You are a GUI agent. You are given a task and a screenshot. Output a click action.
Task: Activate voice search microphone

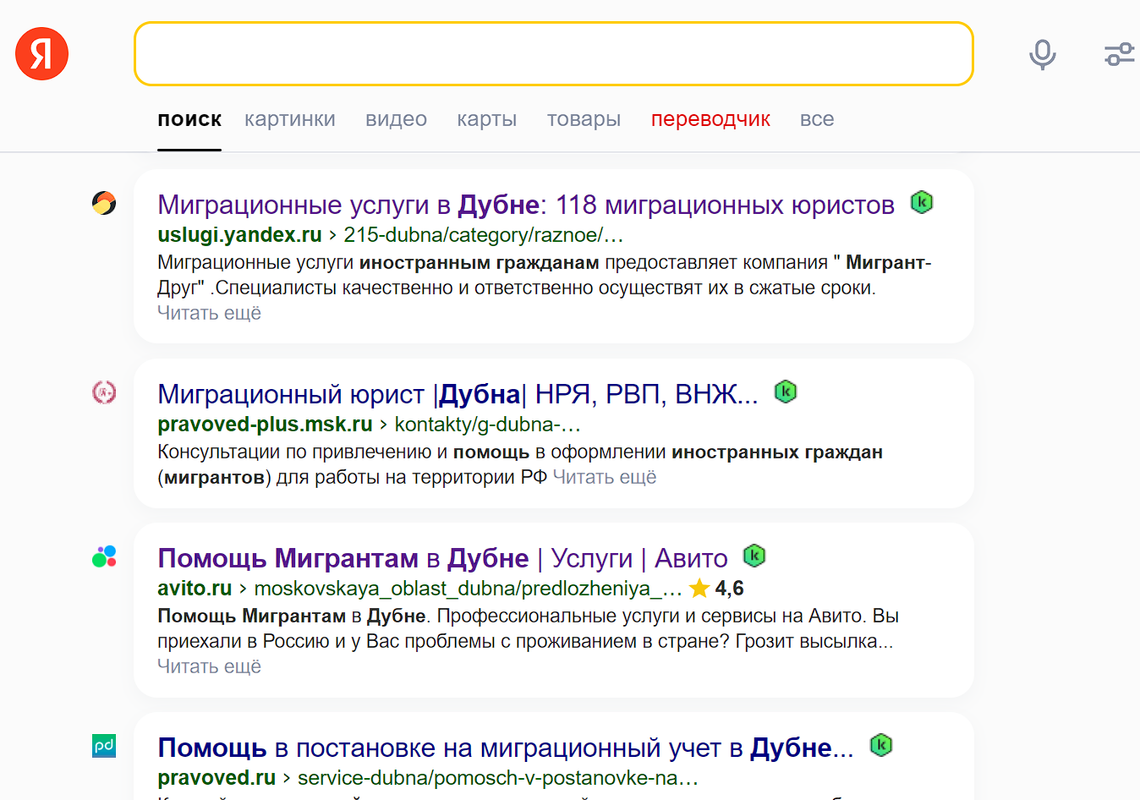(x=1042, y=55)
